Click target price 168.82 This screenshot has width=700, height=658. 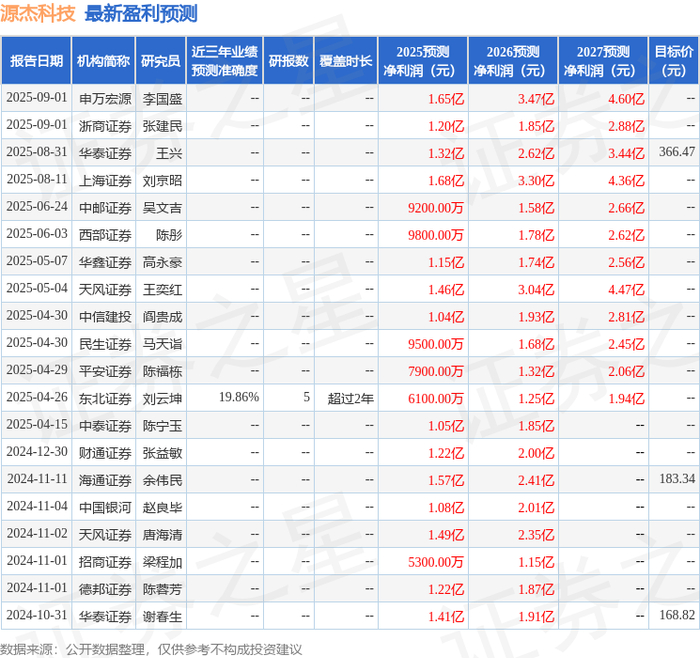pyautogui.click(x=677, y=615)
